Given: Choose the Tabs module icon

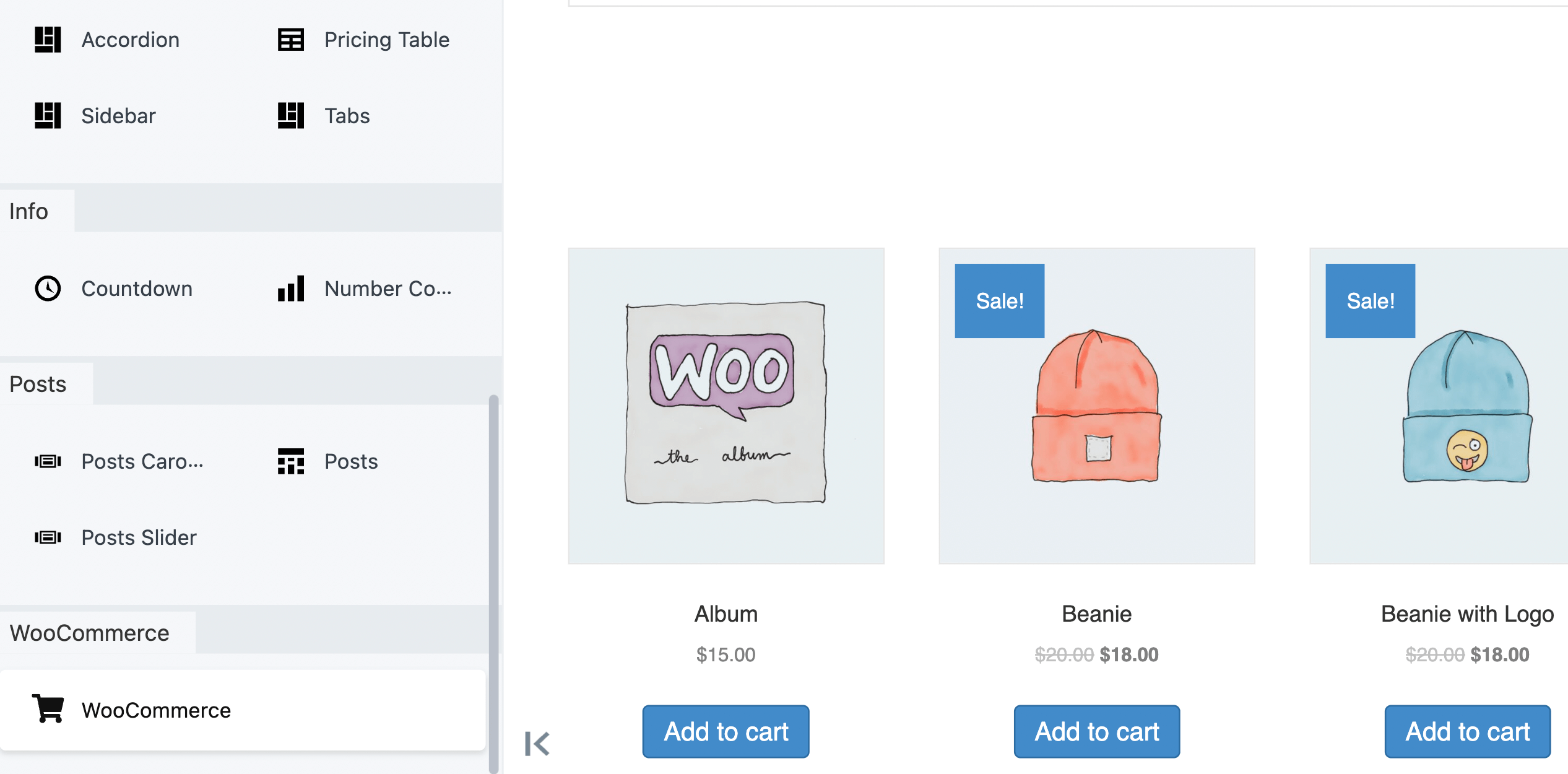Looking at the screenshot, I should coord(291,116).
